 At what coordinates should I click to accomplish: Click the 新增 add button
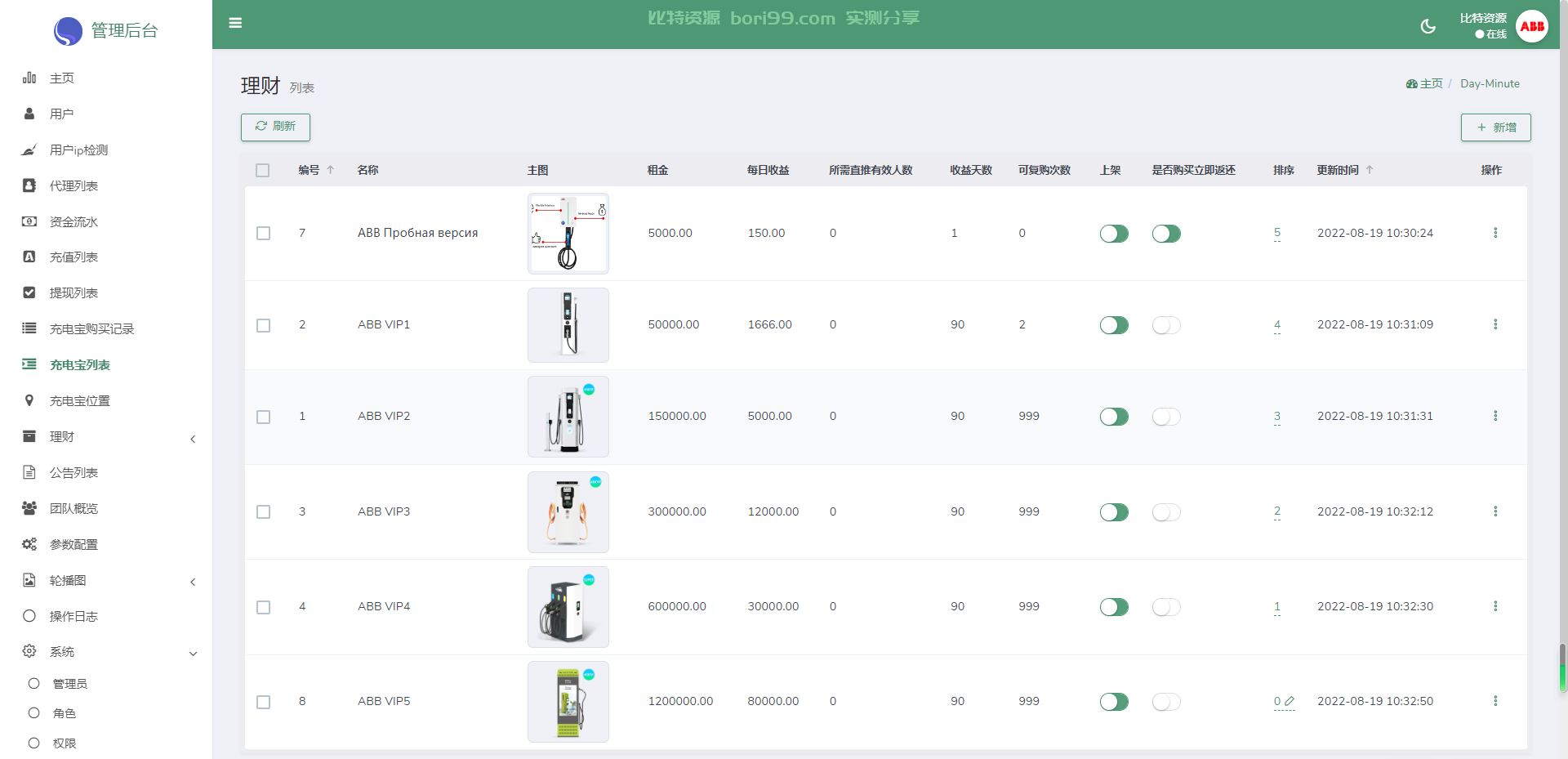click(1496, 127)
